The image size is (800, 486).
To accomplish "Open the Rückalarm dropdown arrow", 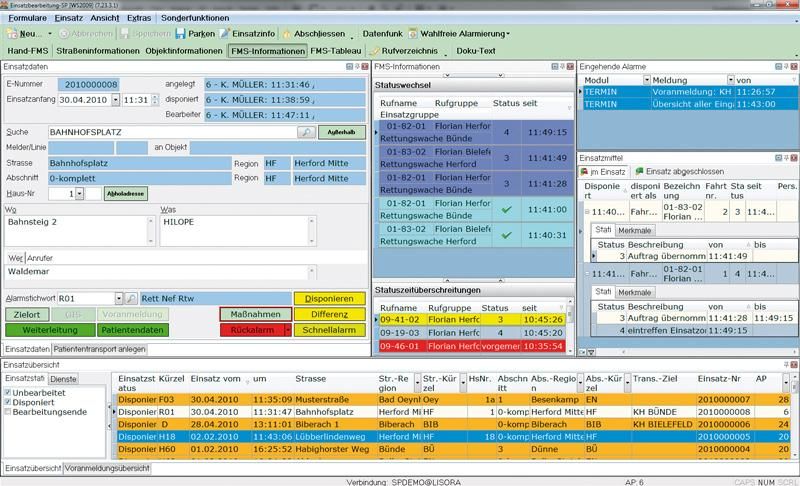I will 288,328.
